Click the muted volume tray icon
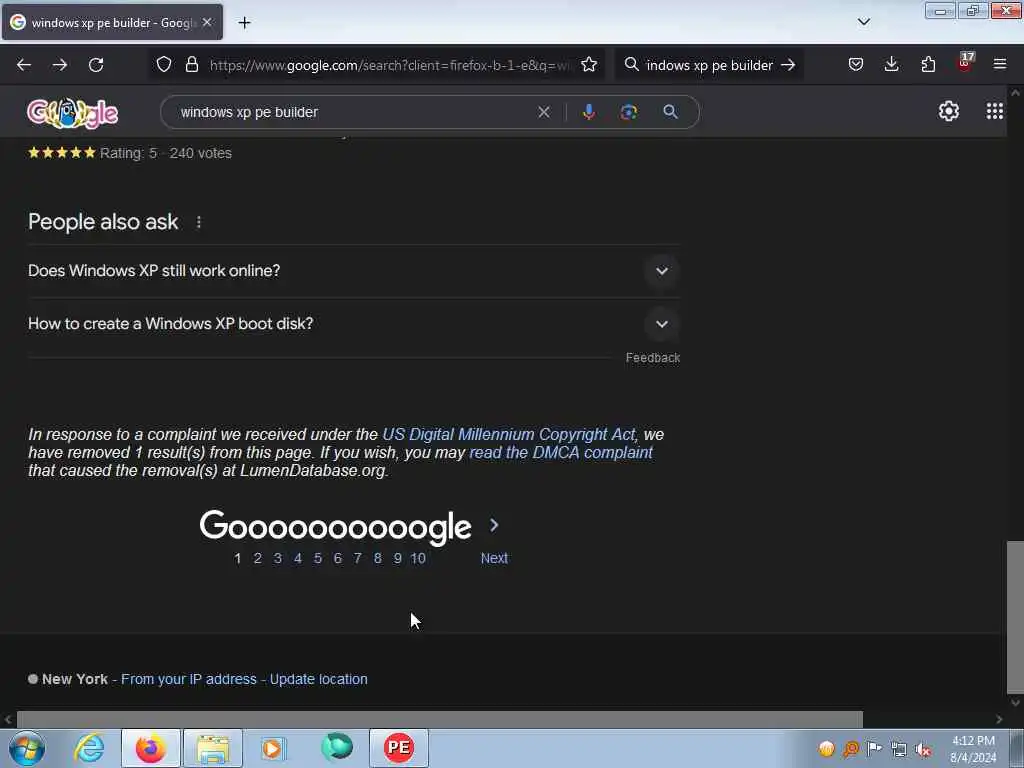The image size is (1024, 768). click(923, 749)
